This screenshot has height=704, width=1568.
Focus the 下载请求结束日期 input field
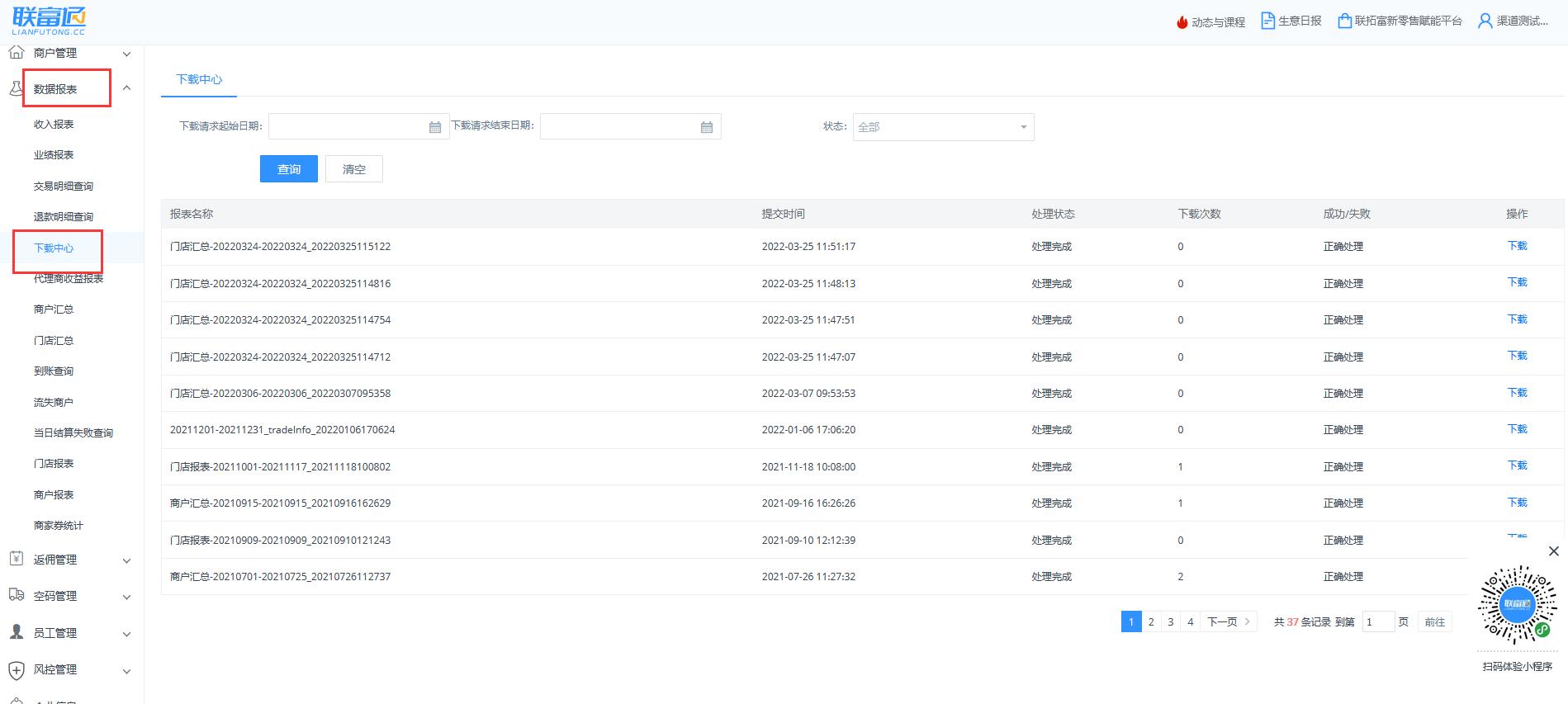coord(631,126)
